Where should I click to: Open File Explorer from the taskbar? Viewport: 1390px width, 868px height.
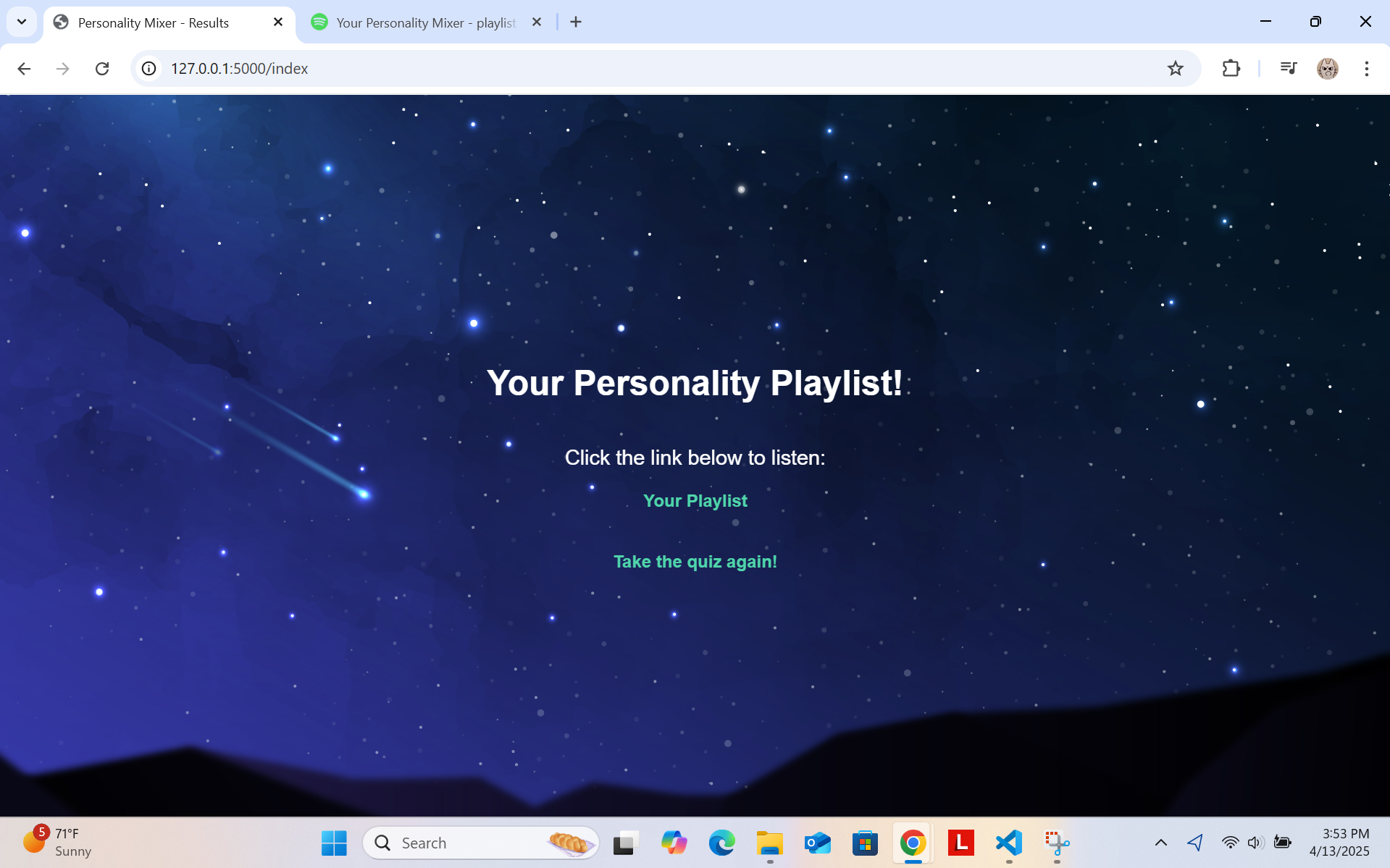[x=769, y=842]
